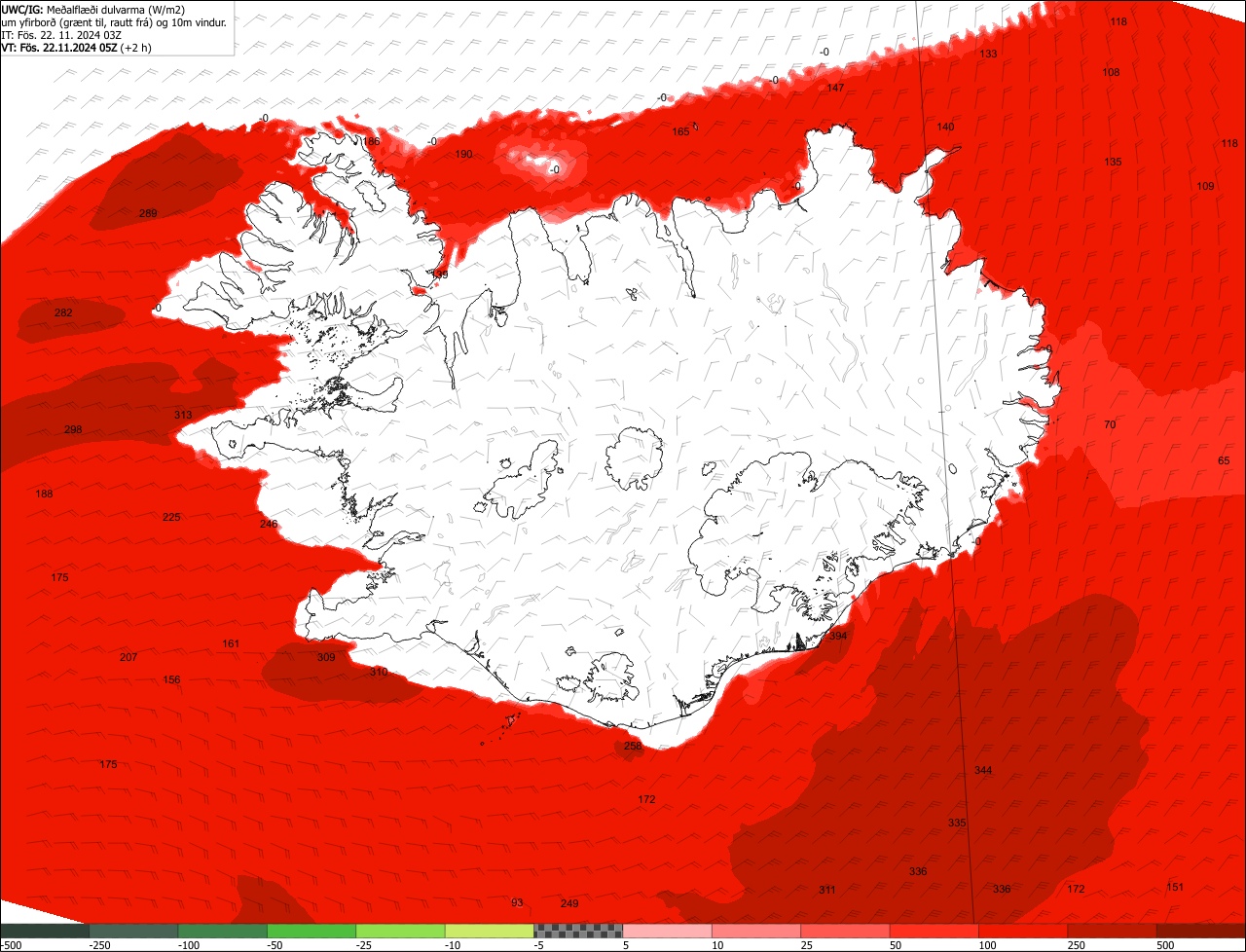Screen dimensions: 1246x952
Task: Click the 93 value at the bottom edge
Action: coord(517,902)
